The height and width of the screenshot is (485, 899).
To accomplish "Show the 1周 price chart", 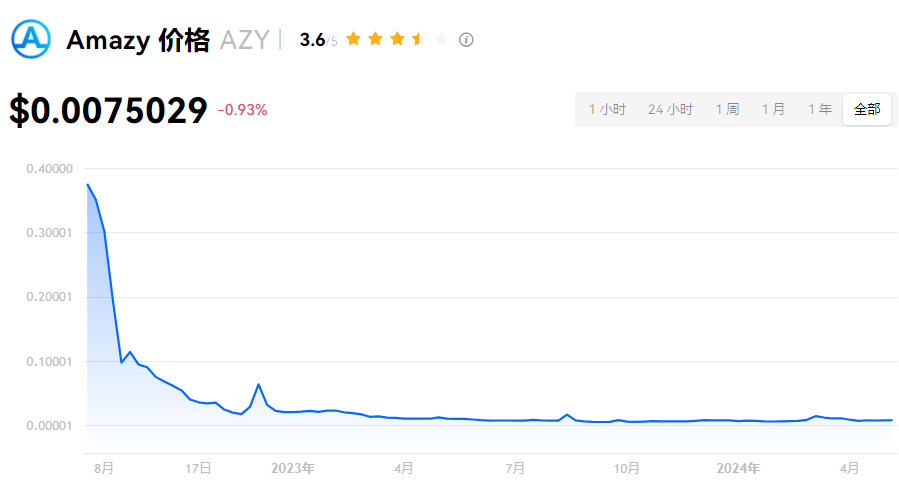I will (x=727, y=109).
